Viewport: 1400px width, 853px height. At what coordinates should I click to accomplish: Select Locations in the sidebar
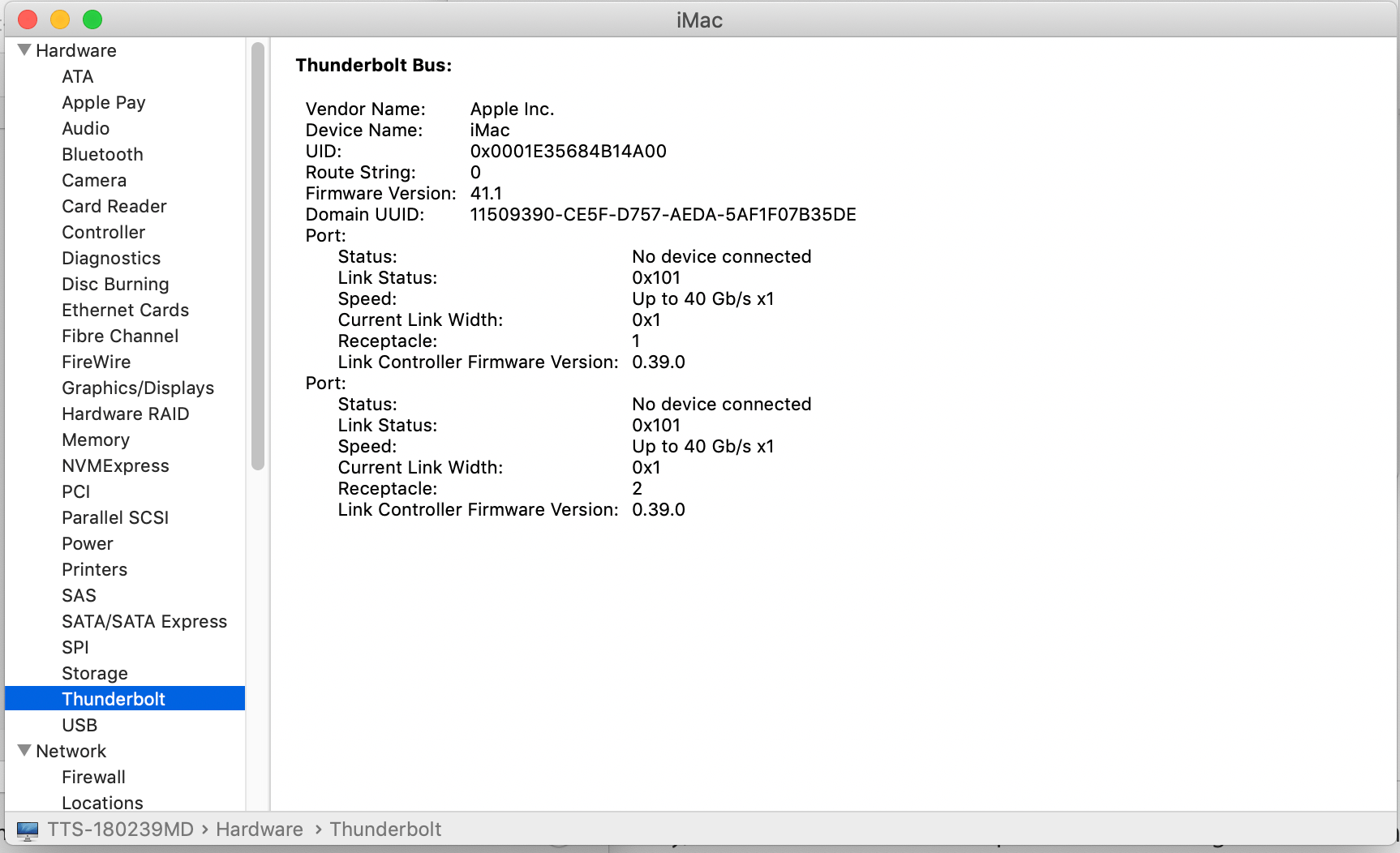(102, 803)
